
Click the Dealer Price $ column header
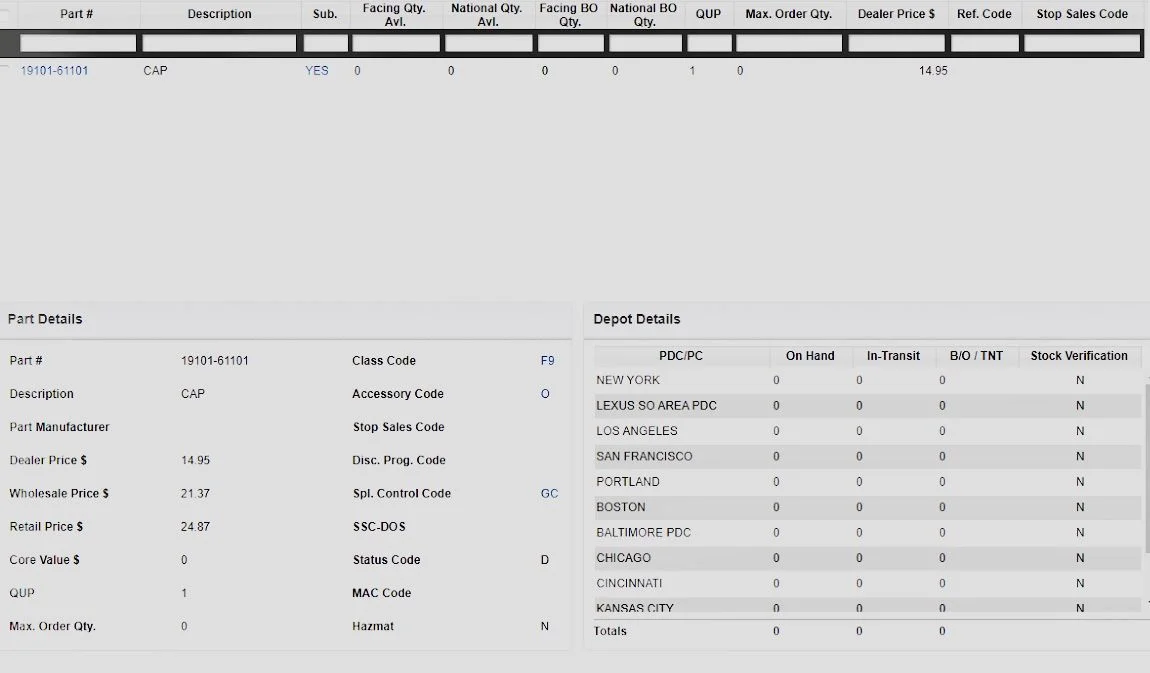click(896, 15)
